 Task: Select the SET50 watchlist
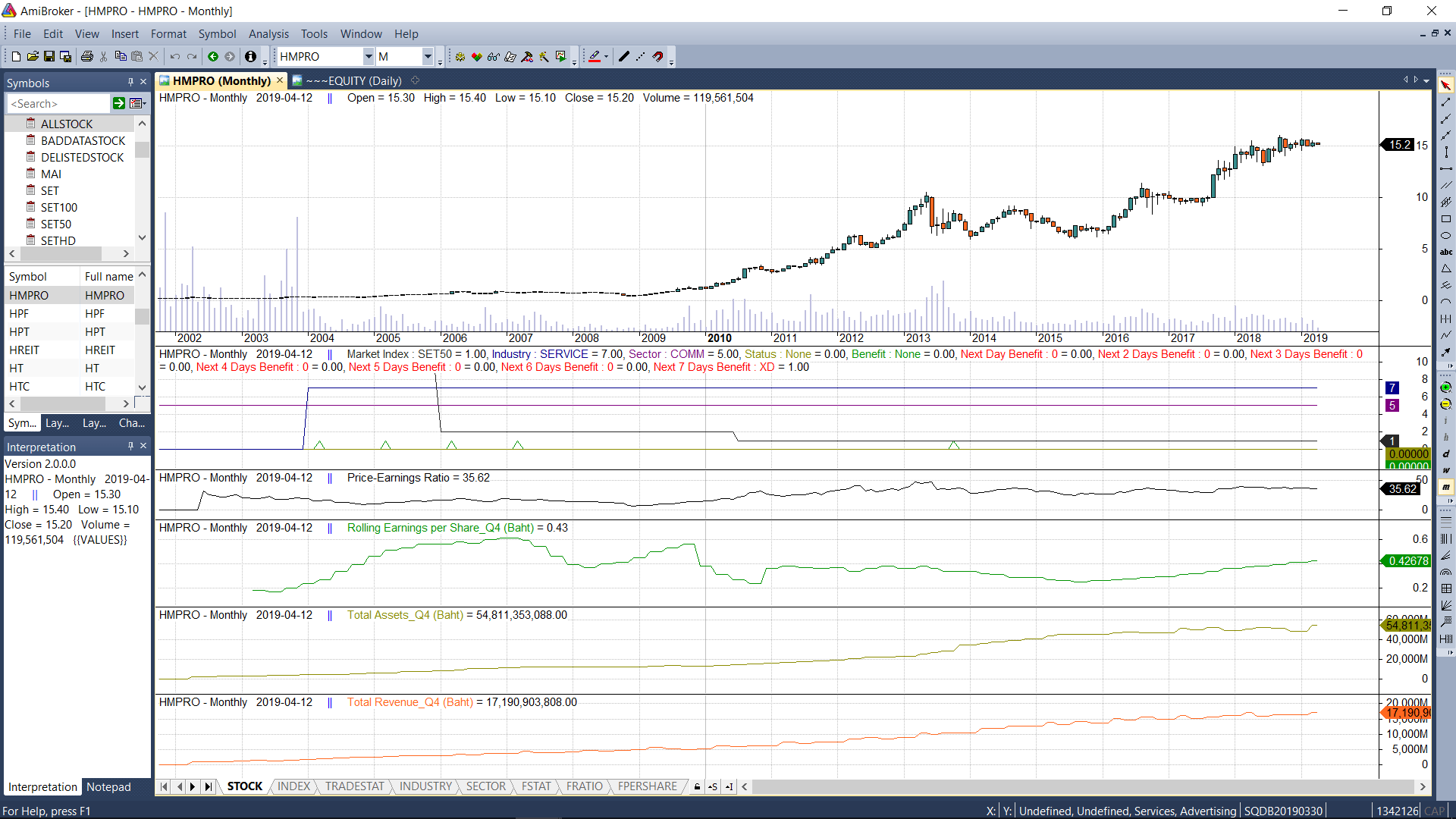[x=56, y=224]
